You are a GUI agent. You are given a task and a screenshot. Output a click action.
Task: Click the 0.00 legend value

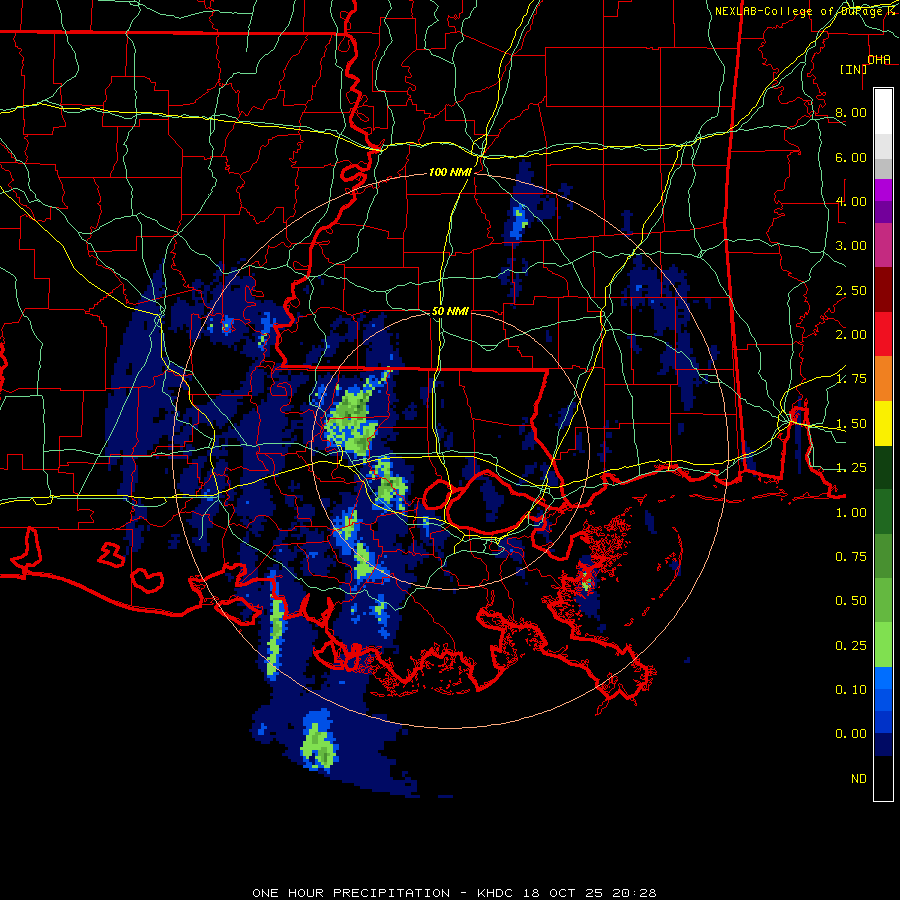[851, 734]
